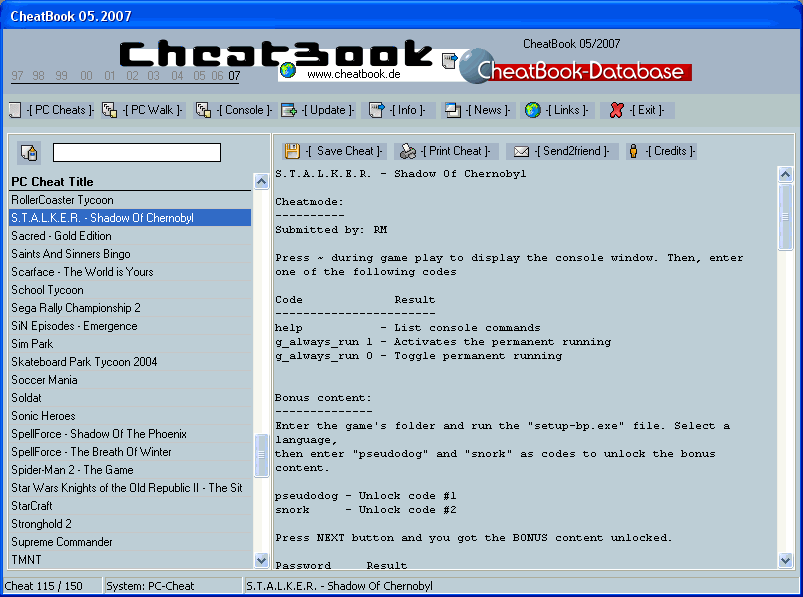Select S.T.A.L.K.E.R. - Shadow Of Chernobyl entry
The image size is (803, 597).
[x=130, y=218]
